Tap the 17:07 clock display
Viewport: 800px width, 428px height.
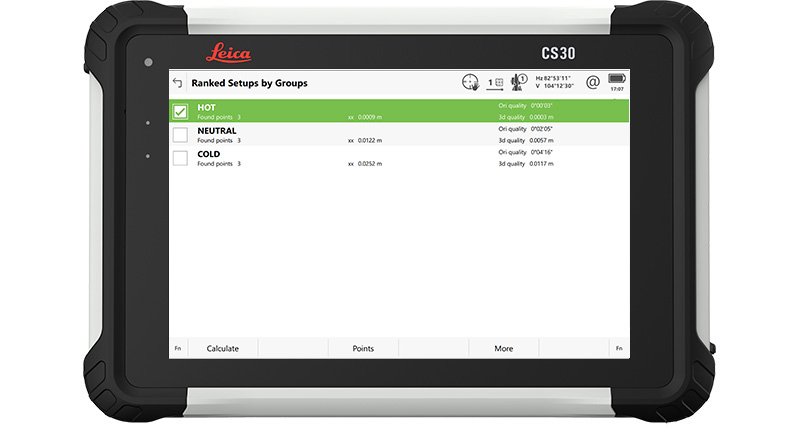tap(616, 89)
